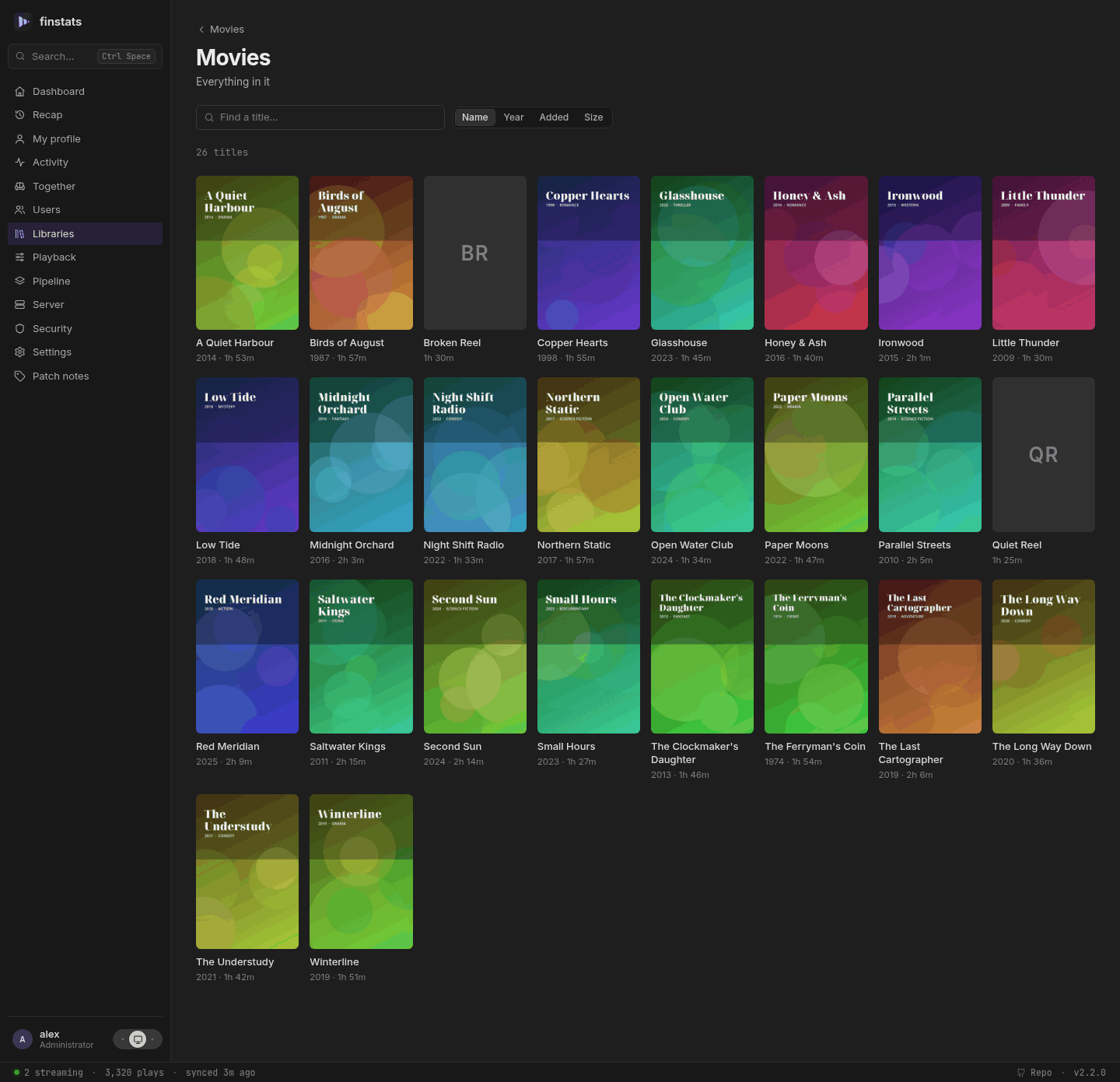The width and height of the screenshot is (1120, 1082).
Task: Open the Settings gear icon
Action: (20, 352)
